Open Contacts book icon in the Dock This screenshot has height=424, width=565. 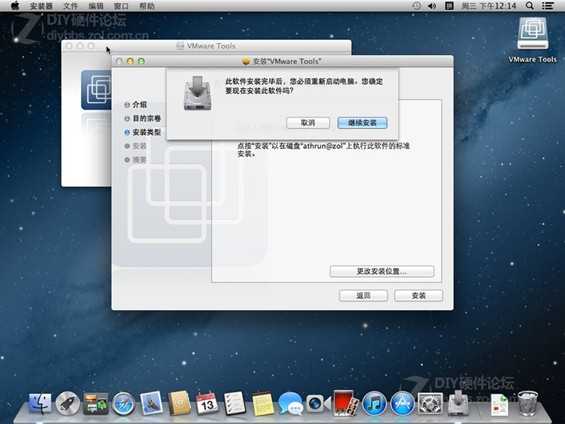point(179,403)
